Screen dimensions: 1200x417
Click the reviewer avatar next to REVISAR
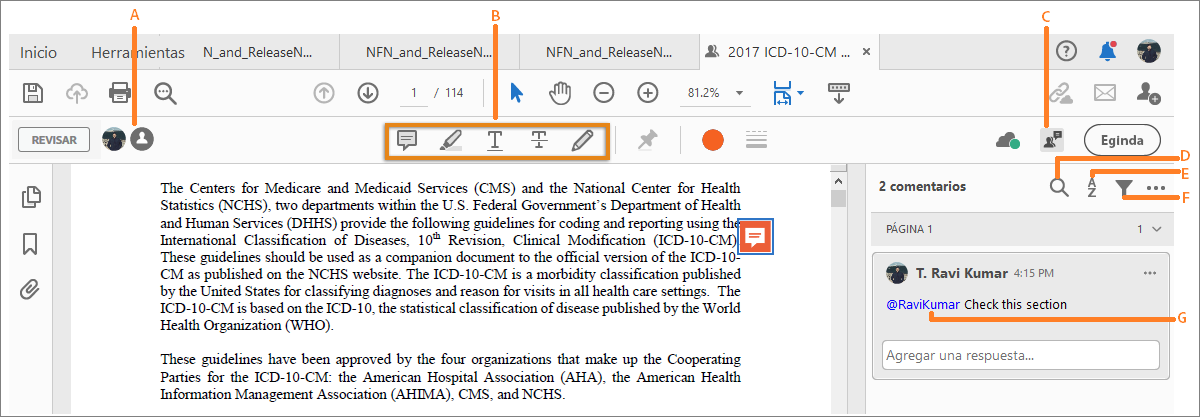(x=114, y=140)
